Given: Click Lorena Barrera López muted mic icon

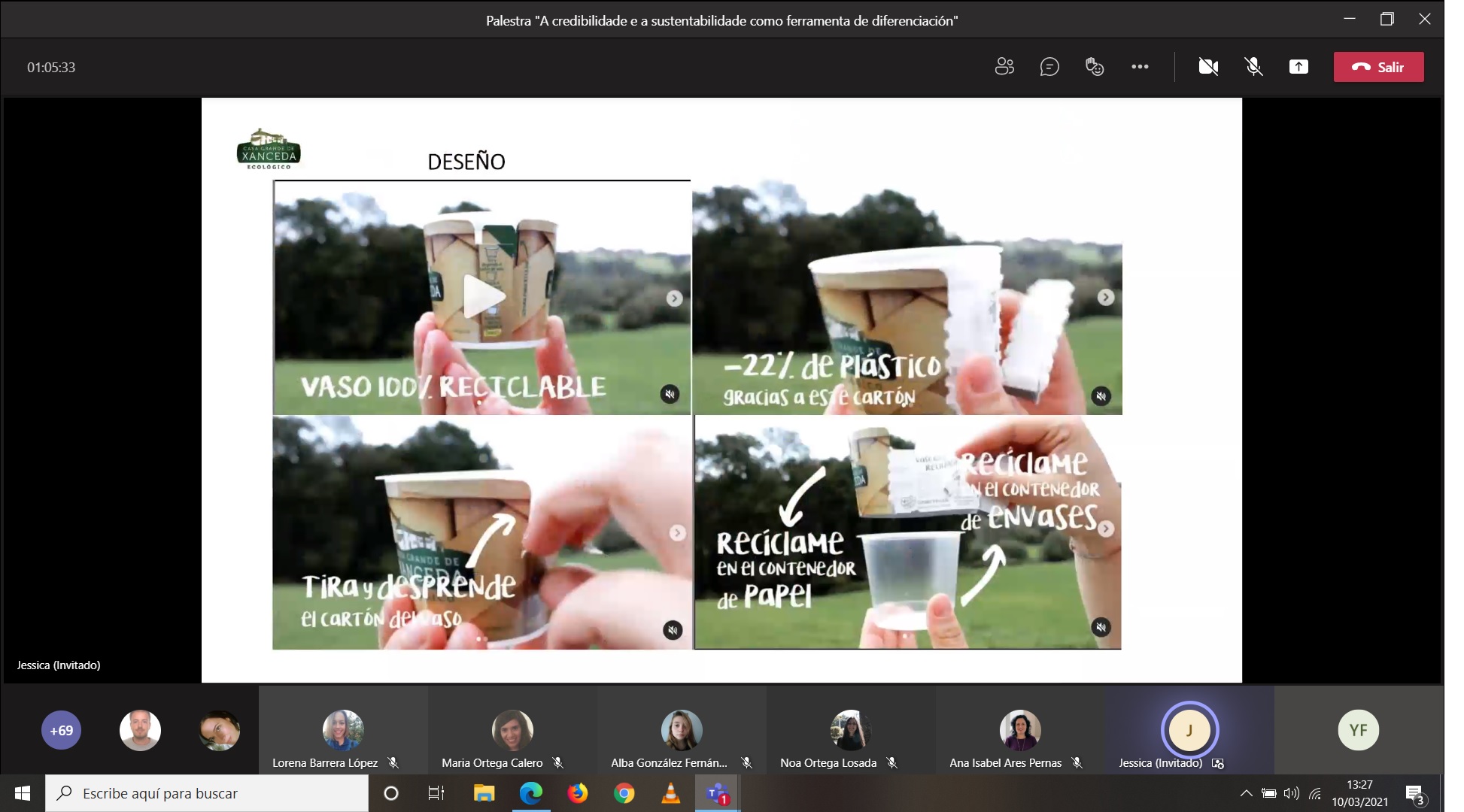Looking at the screenshot, I should pos(393,762).
